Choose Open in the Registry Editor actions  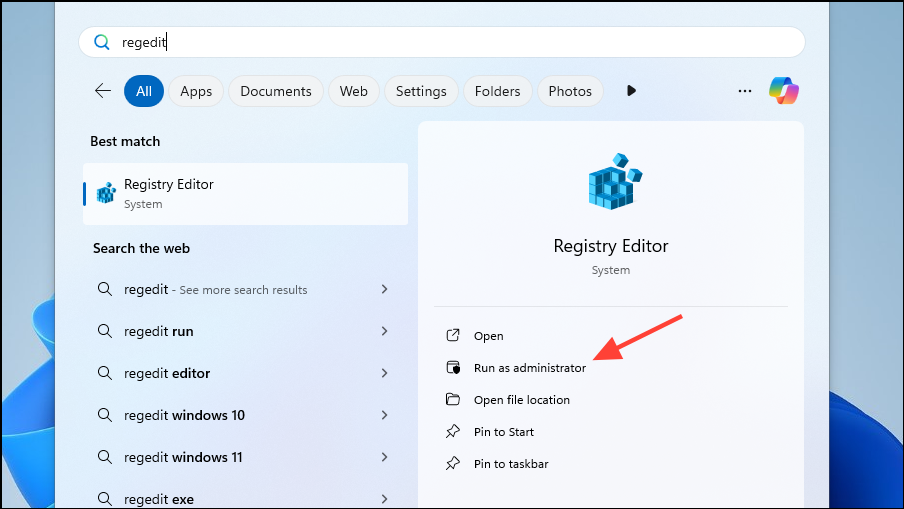[488, 336]
